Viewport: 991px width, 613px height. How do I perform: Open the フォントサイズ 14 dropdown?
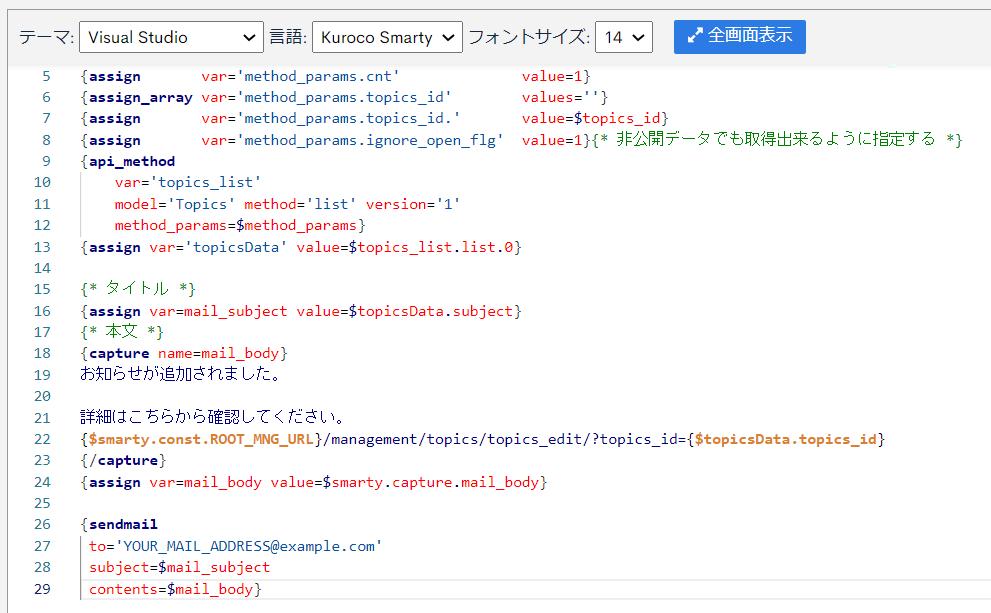[x=624, y=37]
